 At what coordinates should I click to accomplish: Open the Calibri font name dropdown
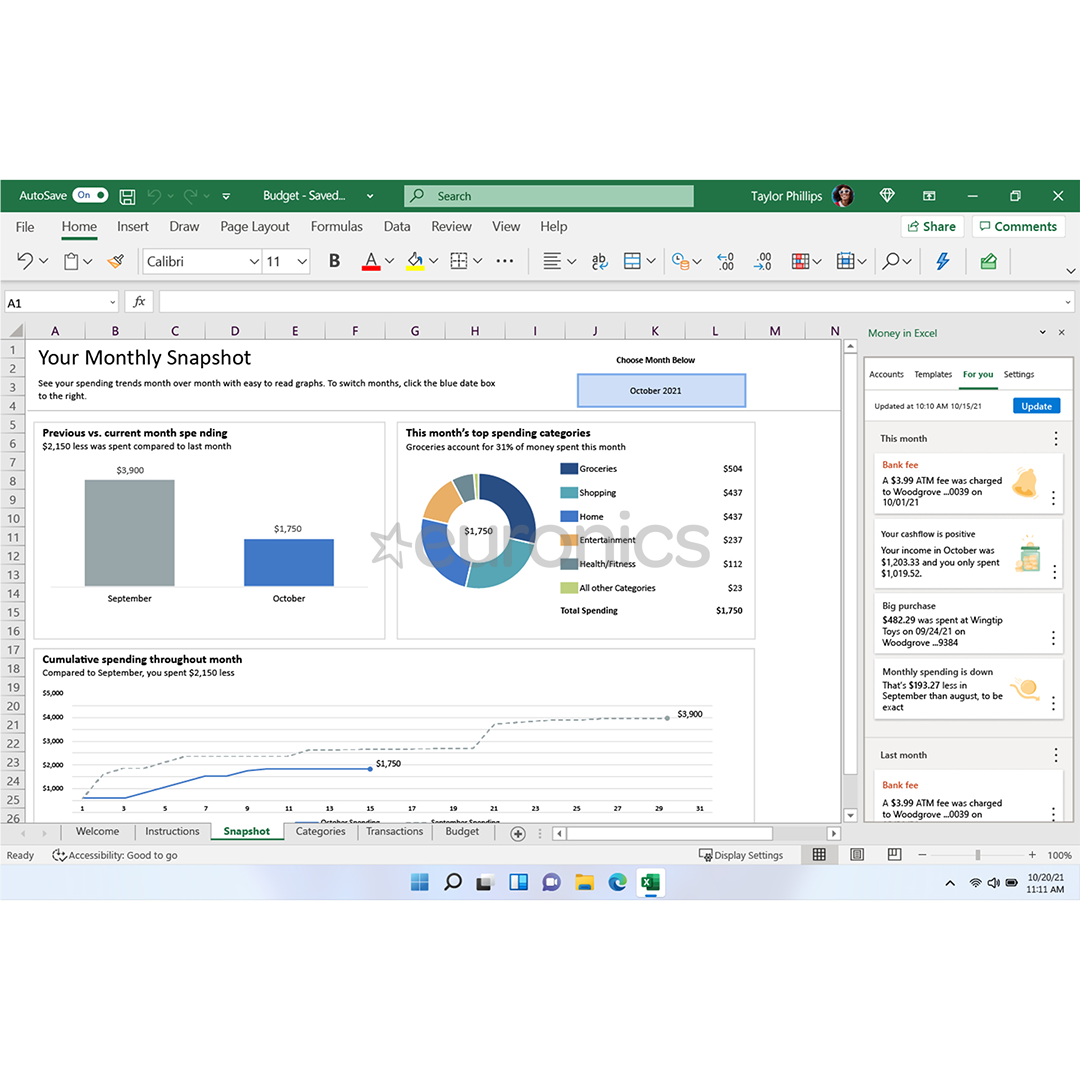[x=253, y=261]
